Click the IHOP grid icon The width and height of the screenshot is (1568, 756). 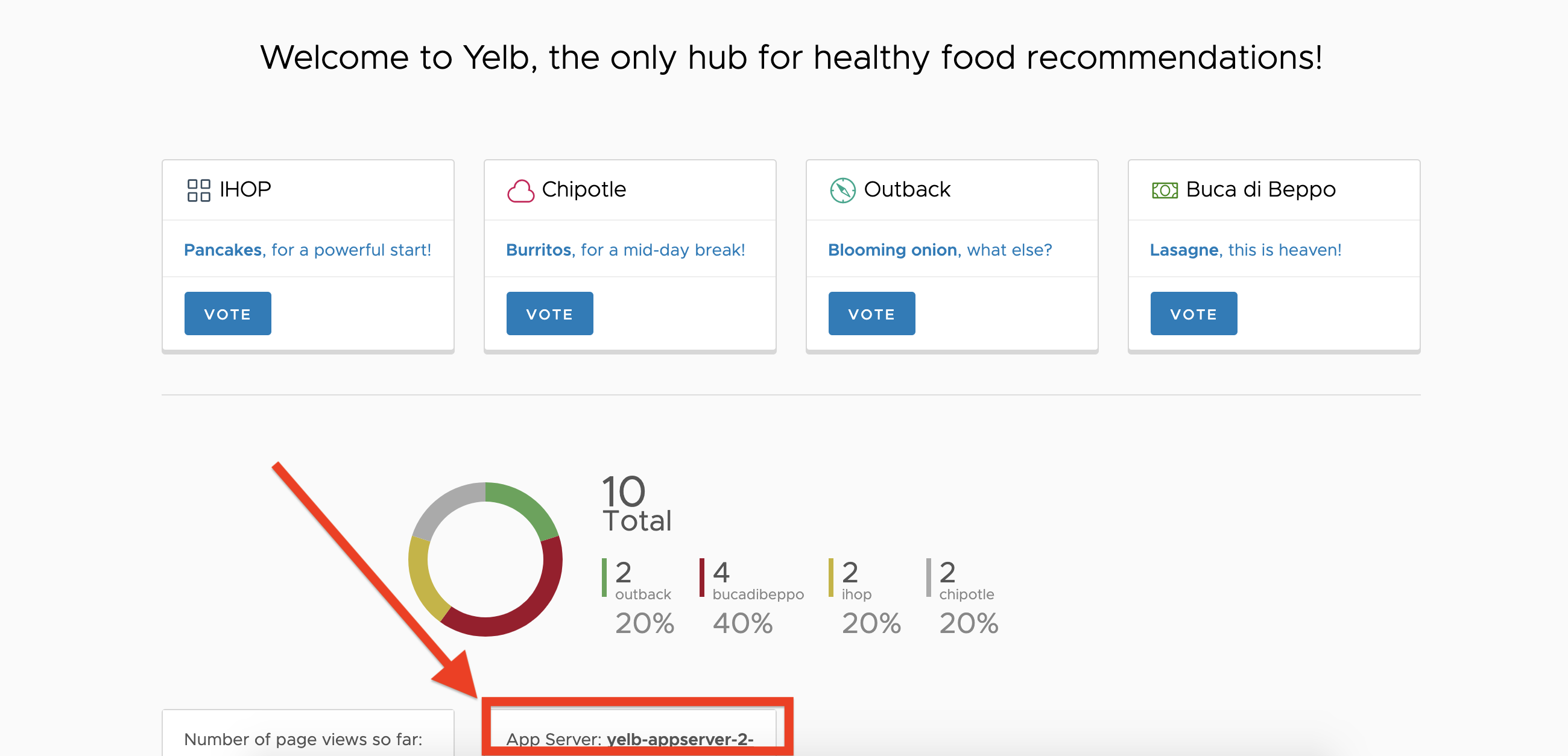[x=198, y=189]
